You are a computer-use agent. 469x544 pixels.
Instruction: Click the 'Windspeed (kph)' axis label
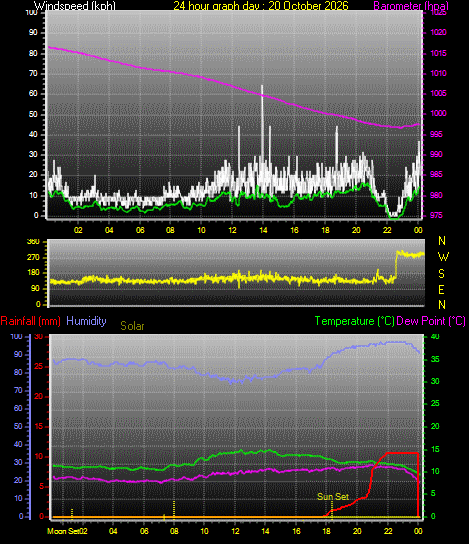click(75, 6)
